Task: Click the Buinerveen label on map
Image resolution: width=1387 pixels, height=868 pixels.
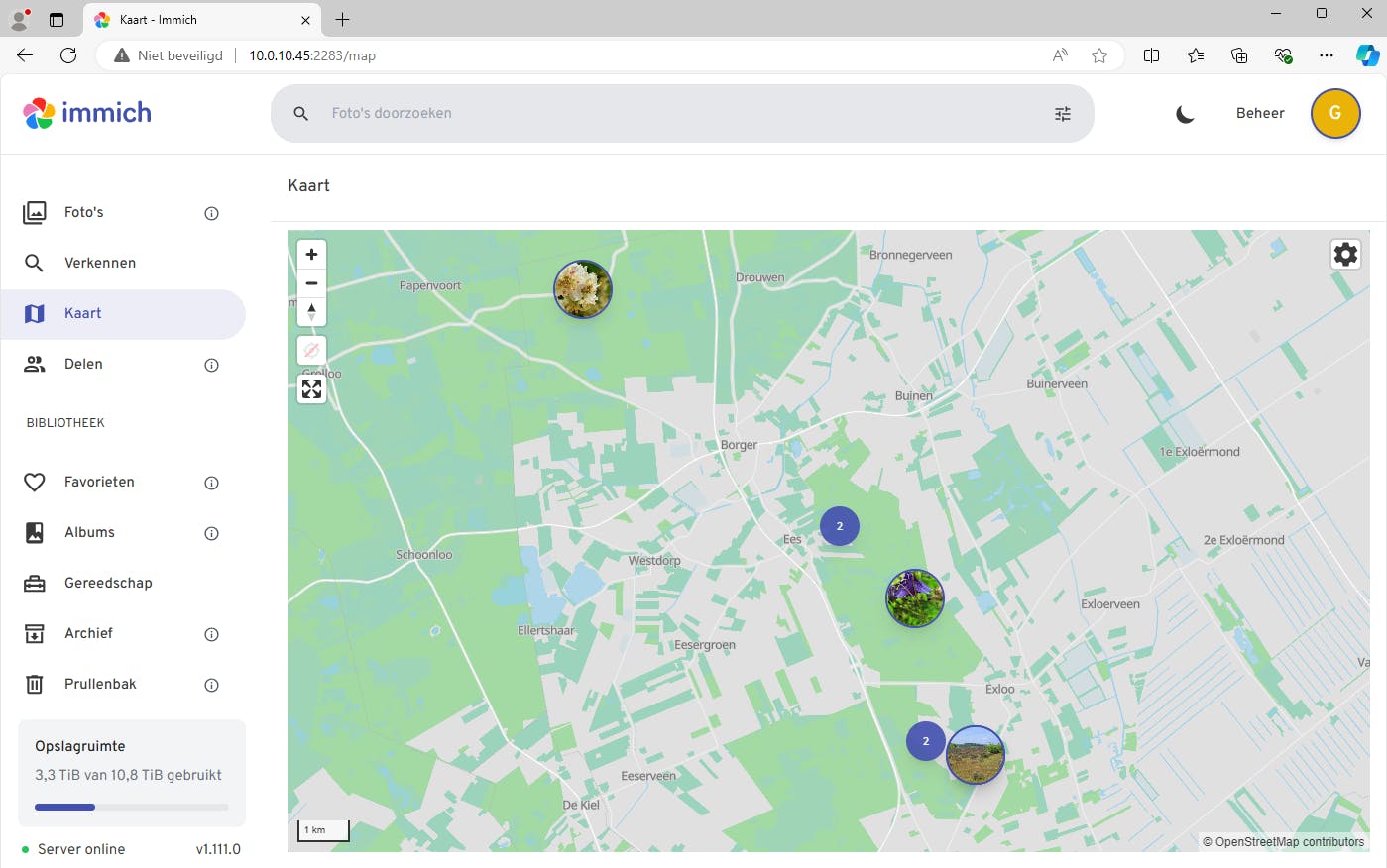Action: pos(1057,384)
